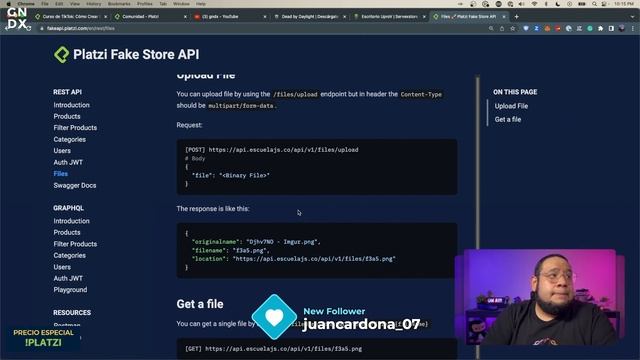Image resolution: width=640 pixels, height=360 pixels.
Task: Open the Apple menu
Action: click(x=9, y=4)
